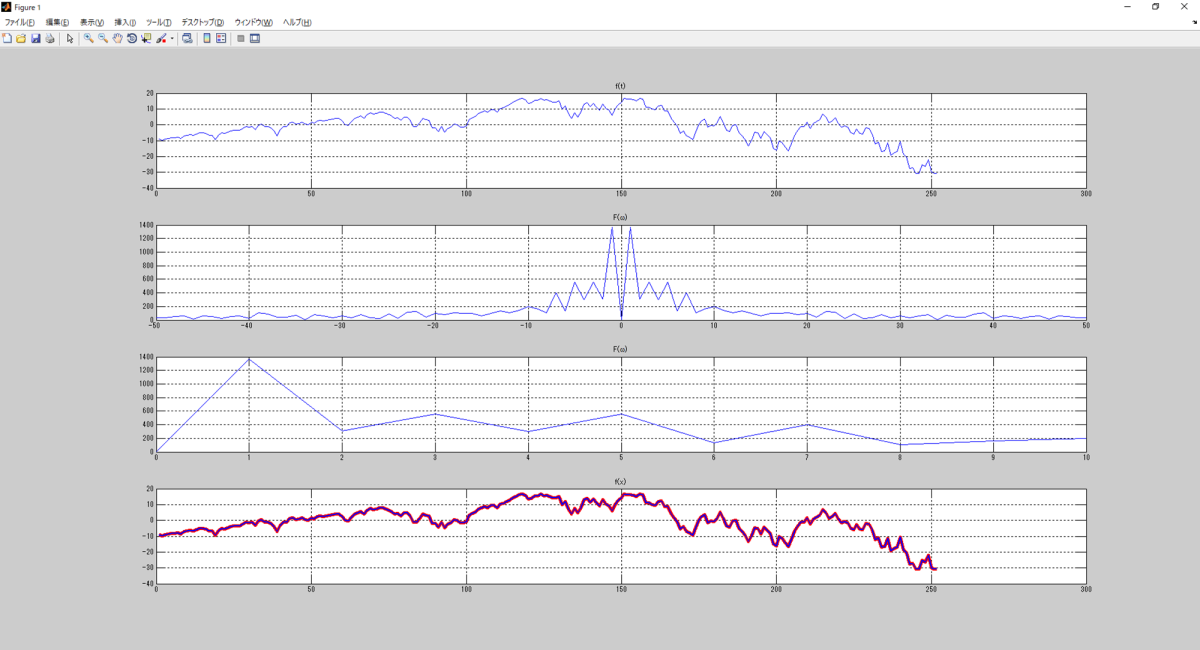The image size is (1200, 650).
Task: Click the Show Plot Tools icon
Action: [255, 38]
